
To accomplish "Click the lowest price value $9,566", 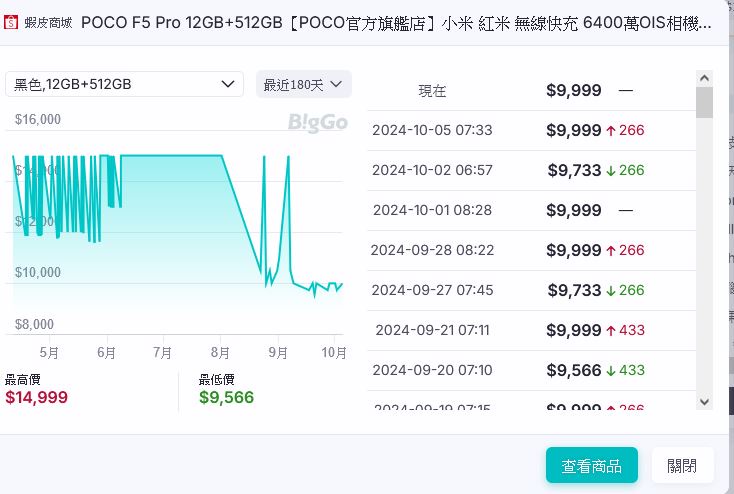I will tap(226, 397).
